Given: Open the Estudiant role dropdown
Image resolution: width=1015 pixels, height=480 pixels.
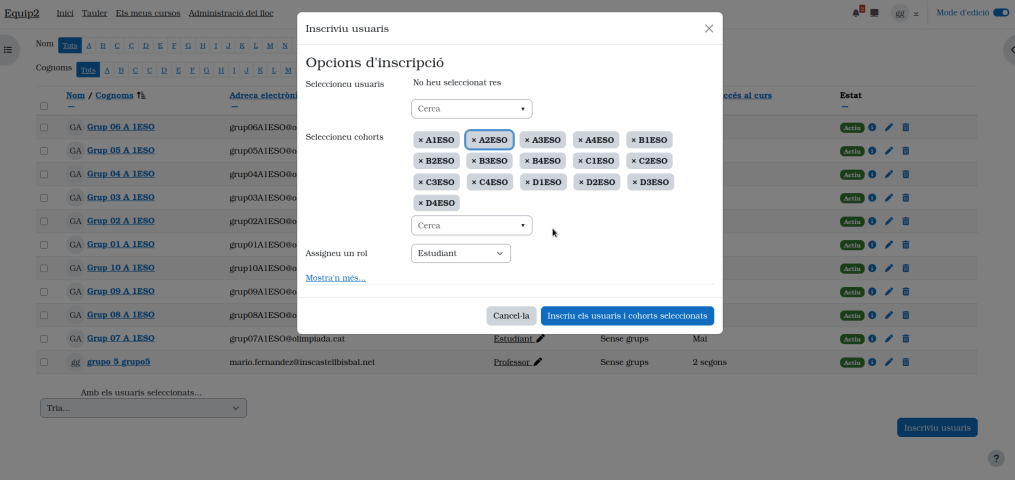Looking at the screenshot, I should pyautogui.click(x=461, y=254).
